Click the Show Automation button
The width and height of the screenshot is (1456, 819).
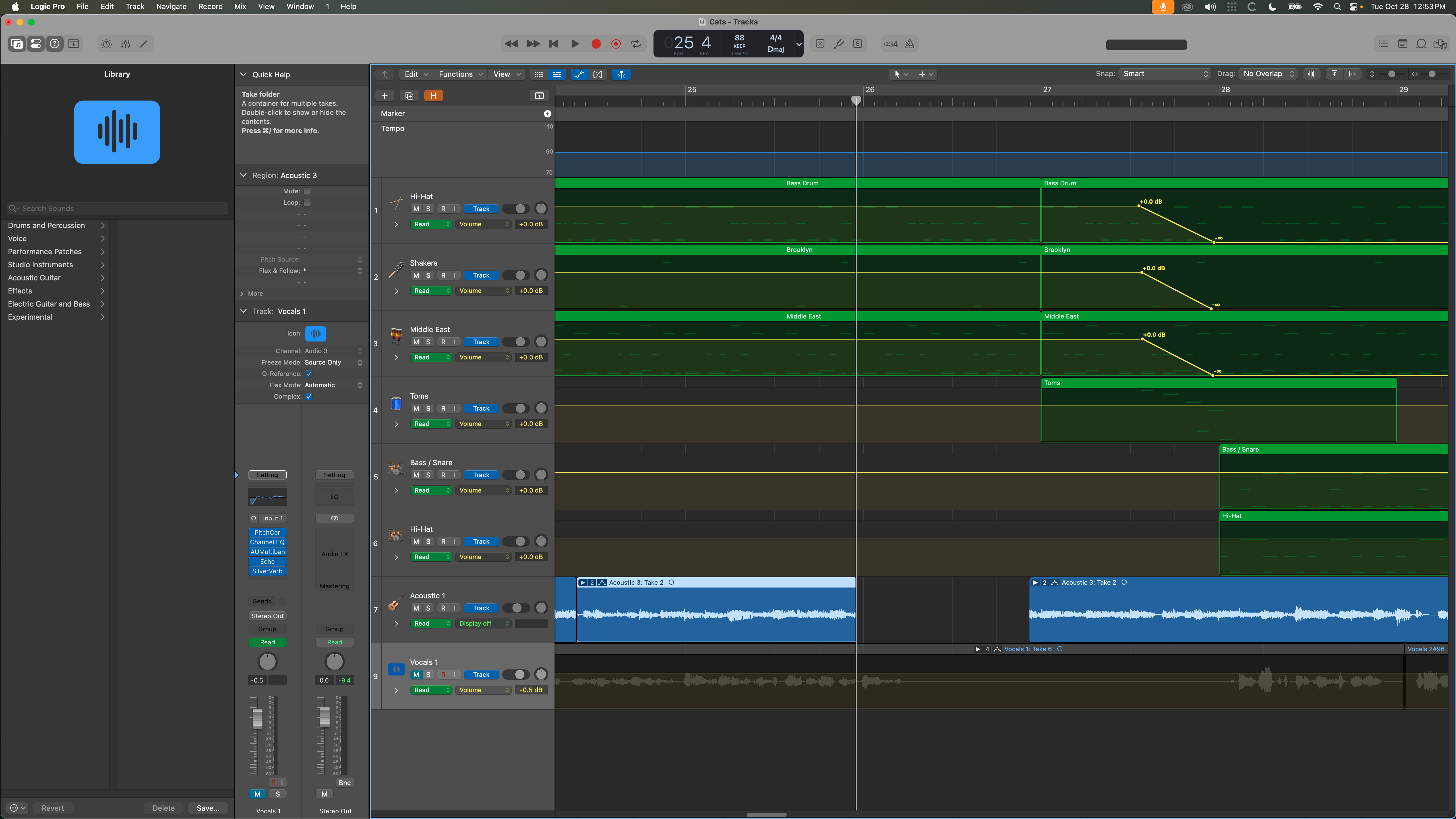(579, 74)
